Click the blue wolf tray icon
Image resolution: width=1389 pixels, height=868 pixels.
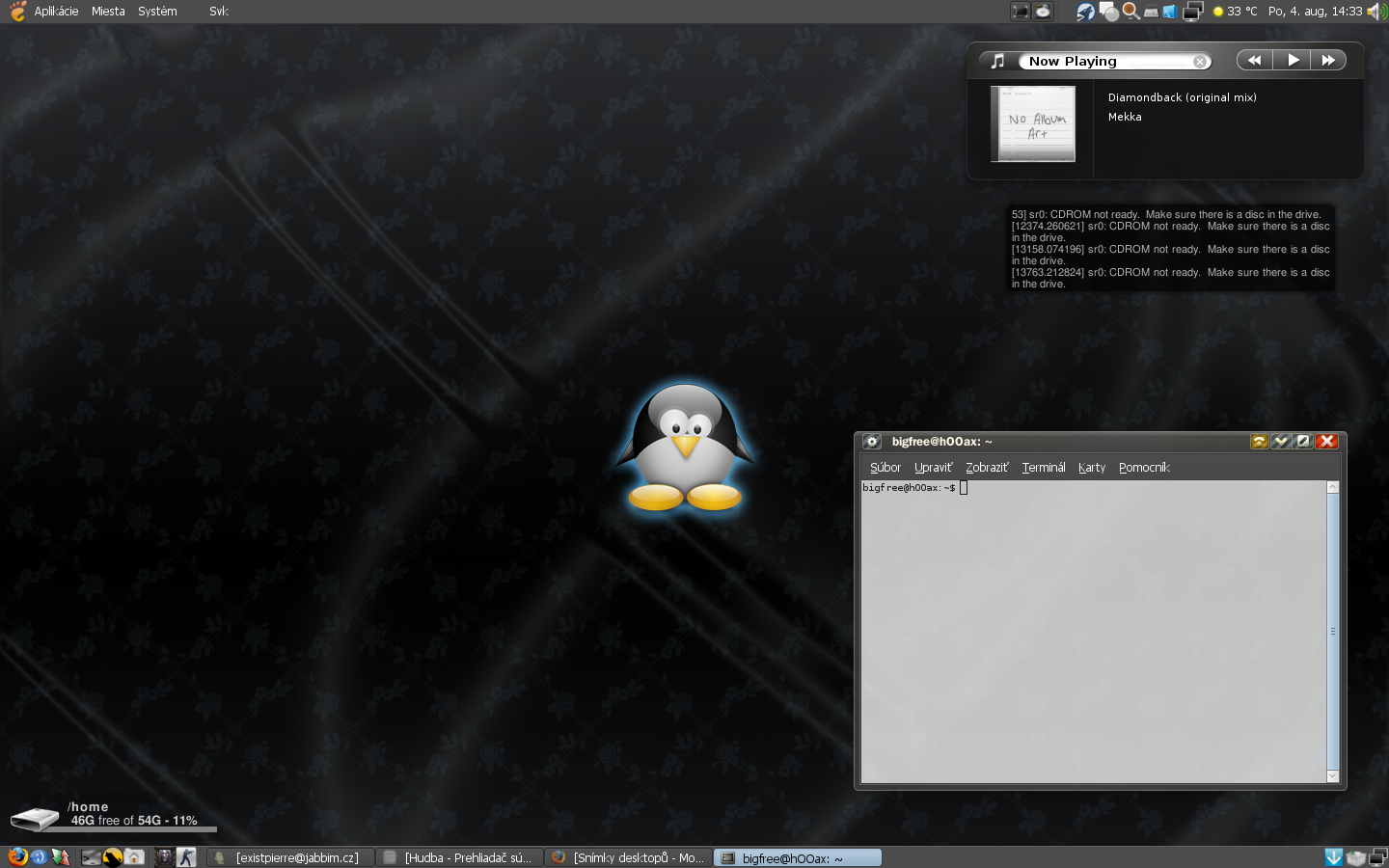pos(1086,12)
